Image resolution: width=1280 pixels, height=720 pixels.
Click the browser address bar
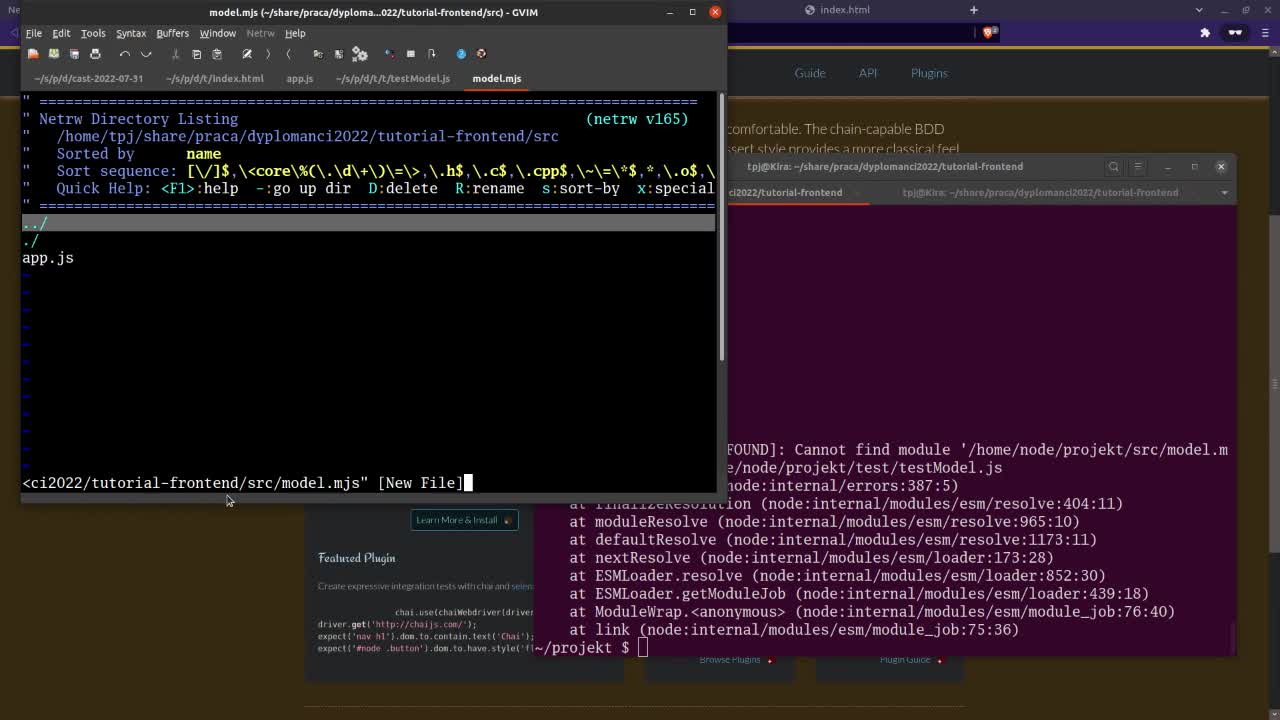click(x=850, y=32)
